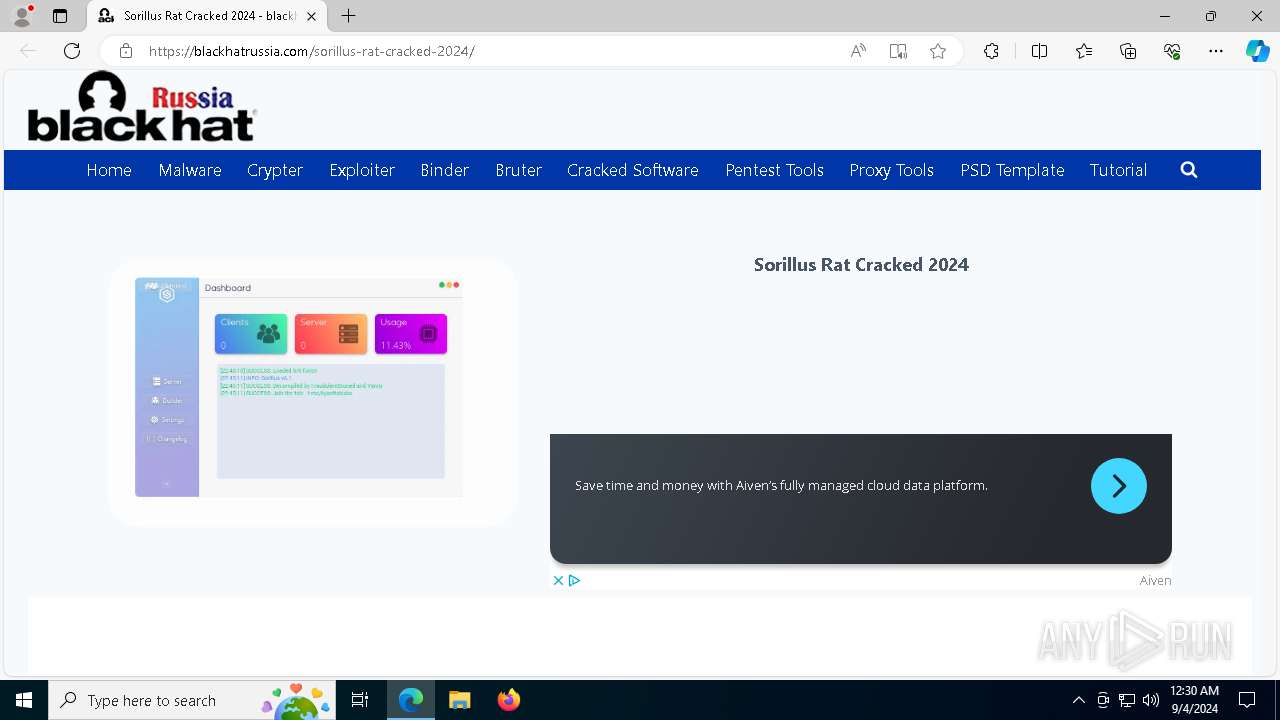Open the Exploiter menu item
Screen dimensions: 1280x720
click(x=362, y=170)
